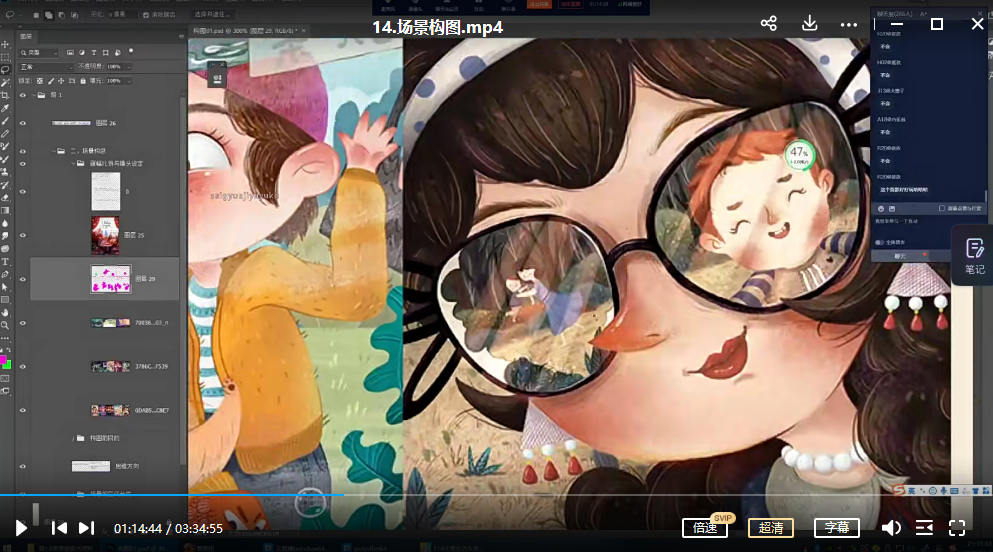The image size is (993, 552).
Task: Toggle 字幕 subtitles
Action: tap(837, 528)
